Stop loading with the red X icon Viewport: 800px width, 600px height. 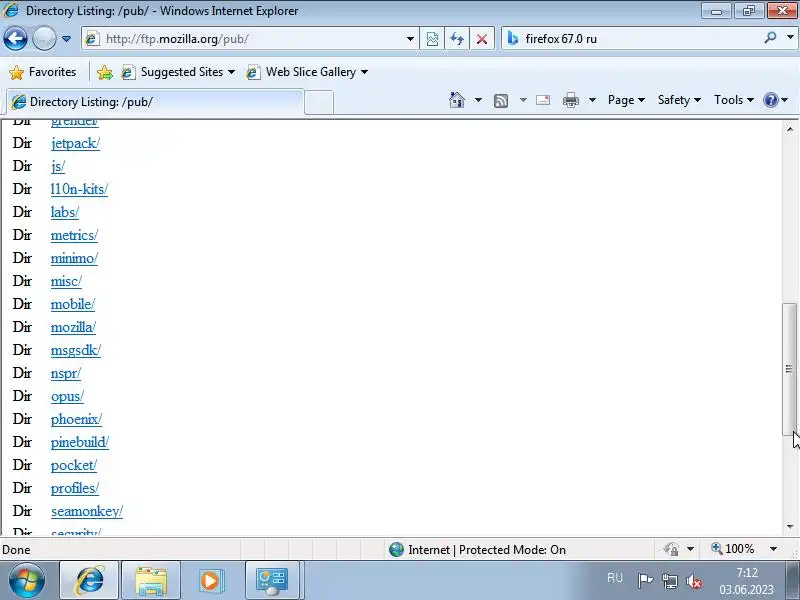tap(482, 39)
